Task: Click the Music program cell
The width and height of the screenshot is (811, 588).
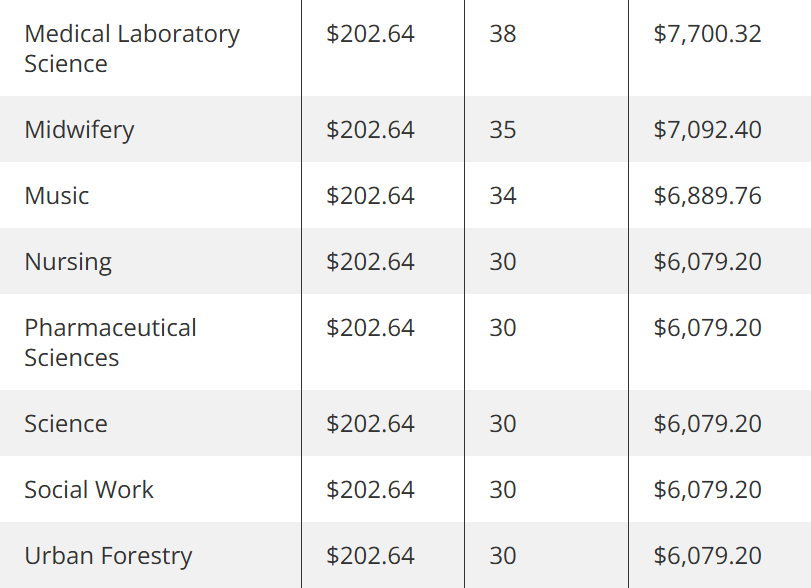Action: point(56,195)
